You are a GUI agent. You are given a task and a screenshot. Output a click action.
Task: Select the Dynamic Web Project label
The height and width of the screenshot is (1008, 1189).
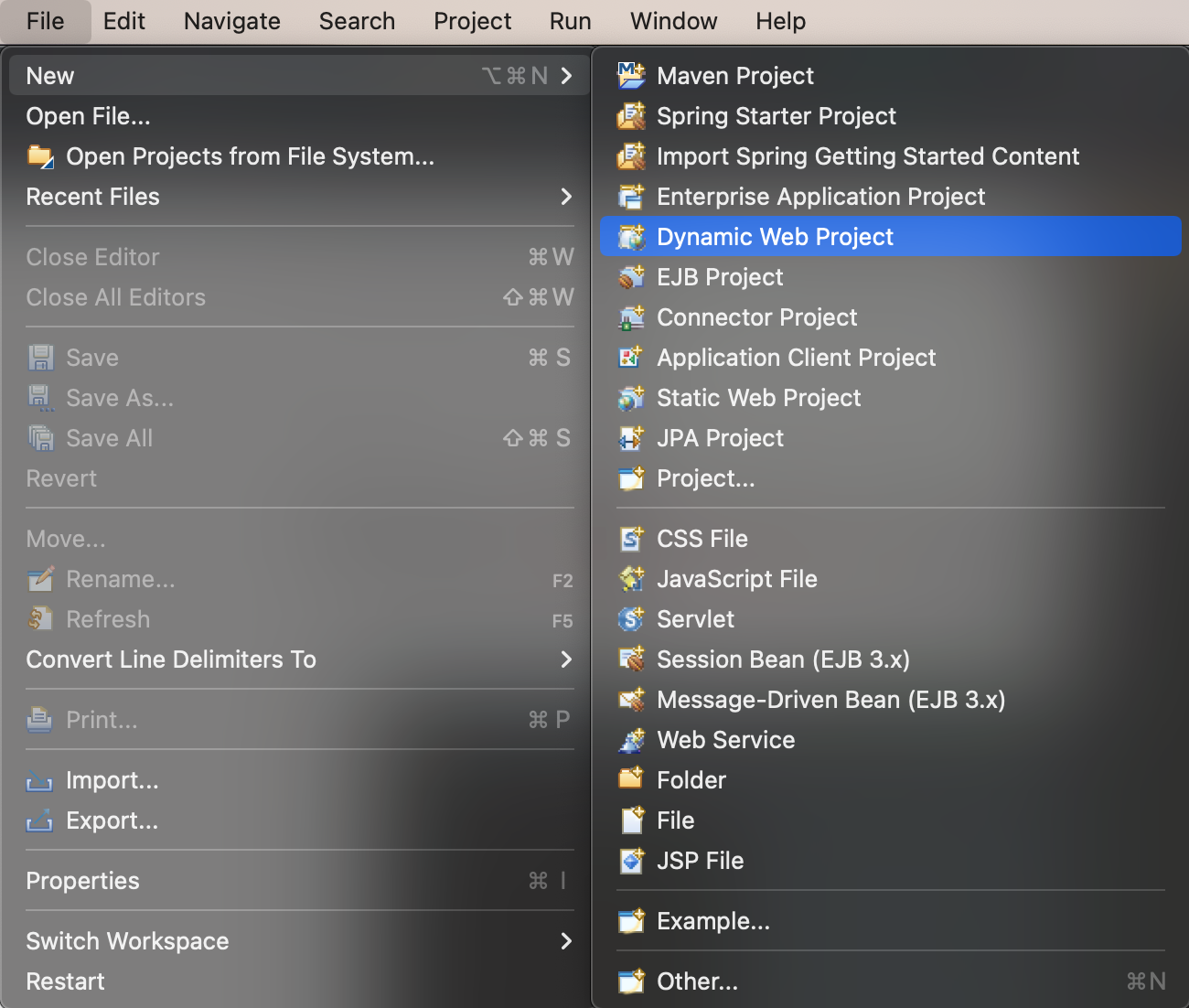point(776,237)
